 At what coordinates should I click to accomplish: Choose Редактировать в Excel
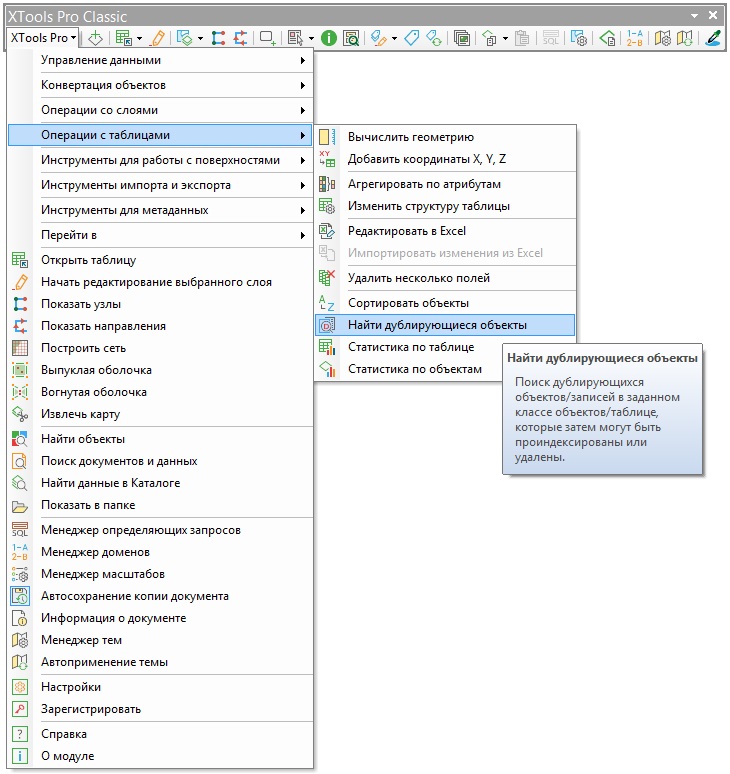pos(445,231)
